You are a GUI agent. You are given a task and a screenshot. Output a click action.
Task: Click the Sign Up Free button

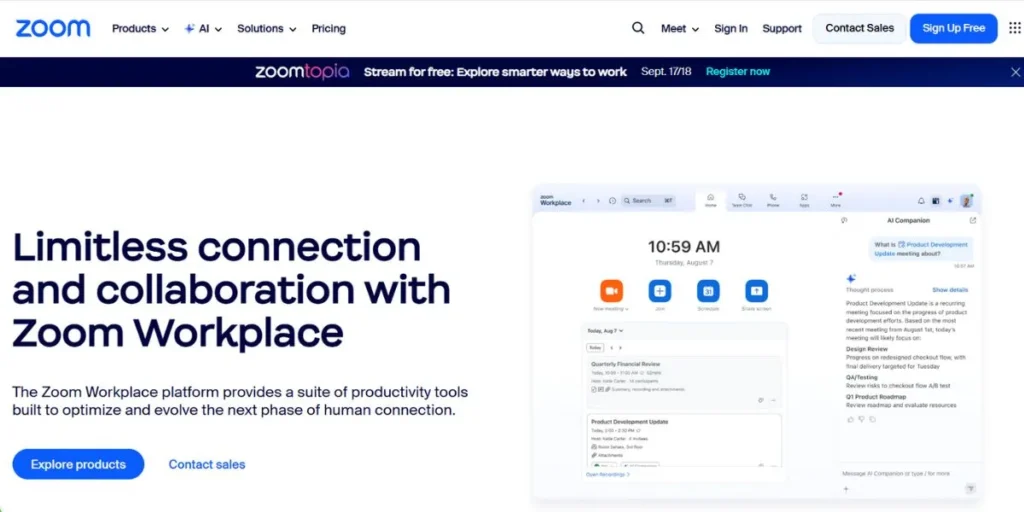coord(953,28)
